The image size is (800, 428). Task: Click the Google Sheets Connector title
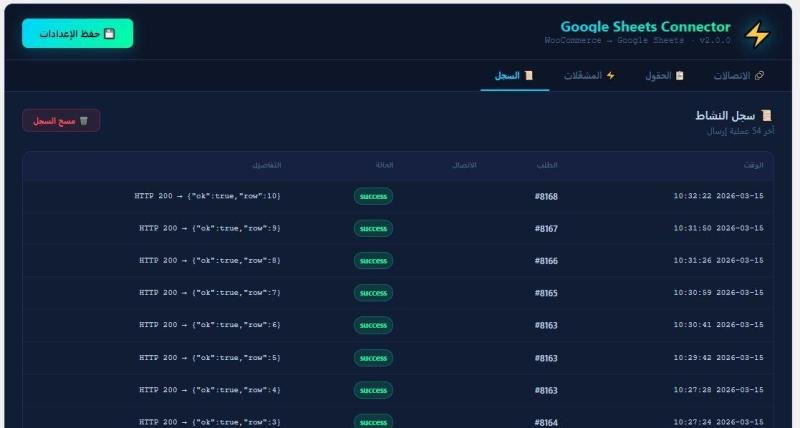click(645, 27)
